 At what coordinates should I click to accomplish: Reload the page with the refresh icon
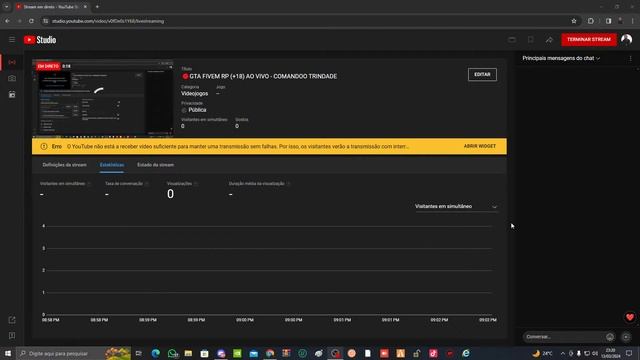point(31,21)
